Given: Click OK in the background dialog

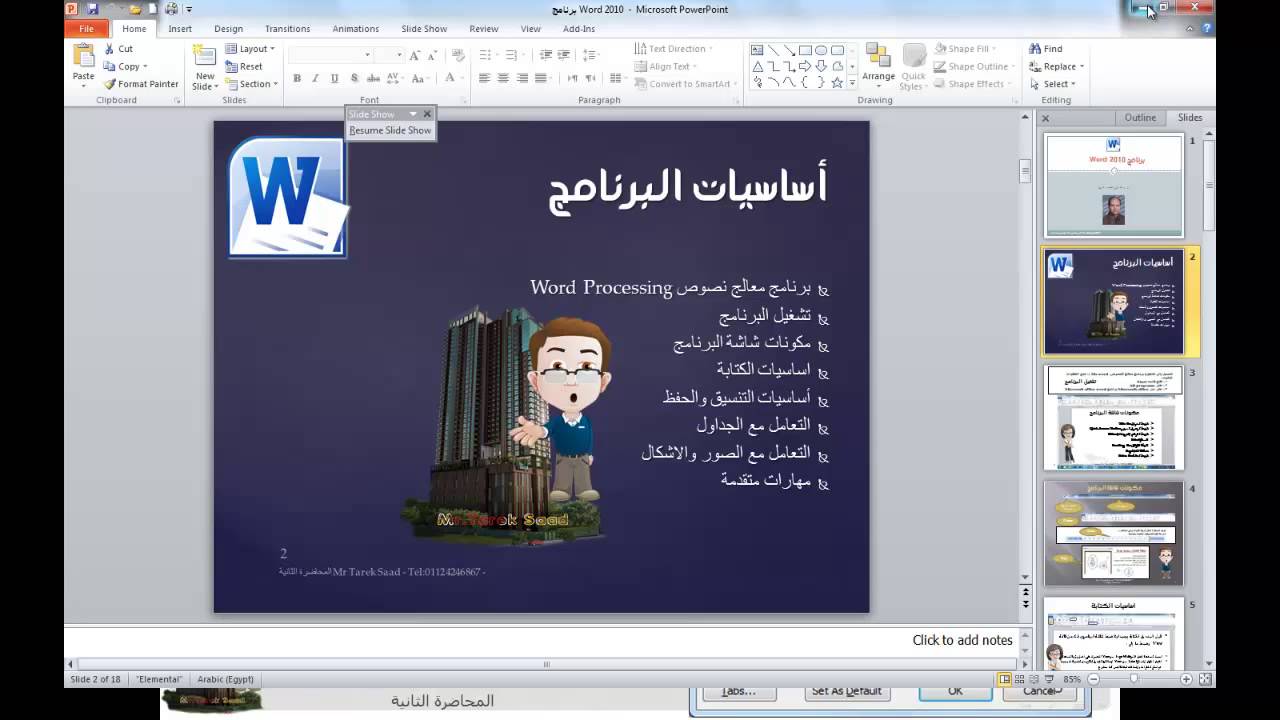Looking at the screenshot, I should click(955, 691).
